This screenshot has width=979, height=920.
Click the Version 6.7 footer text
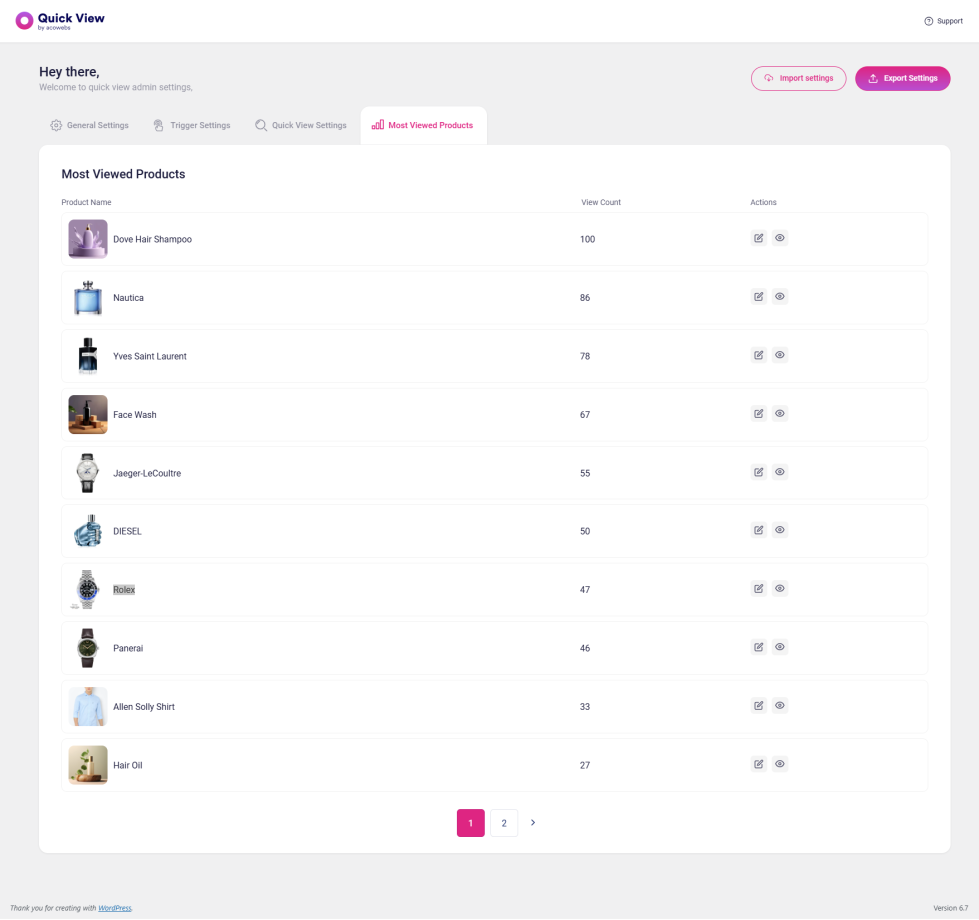point(951,908)
